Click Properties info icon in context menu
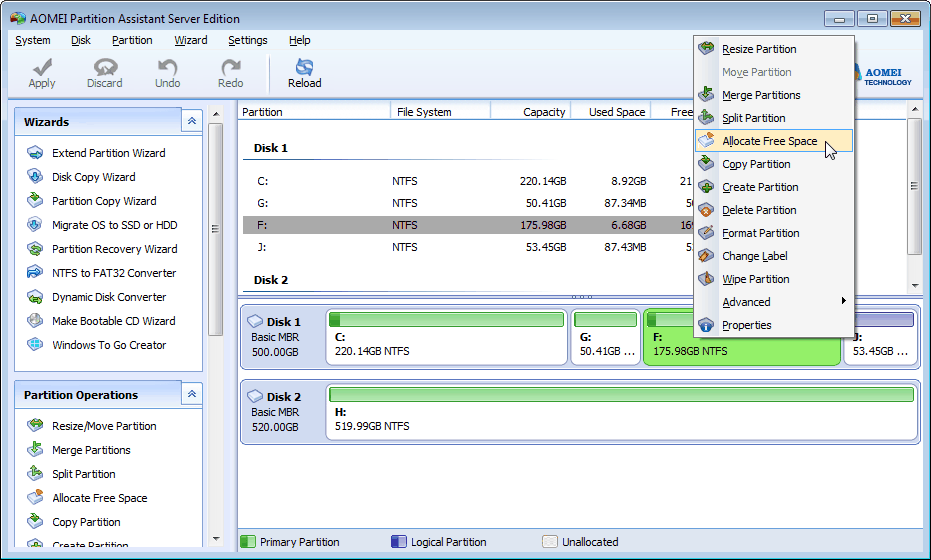Image resolution: width=931 pixels, height=560 pixels. [x=706, y=325]
